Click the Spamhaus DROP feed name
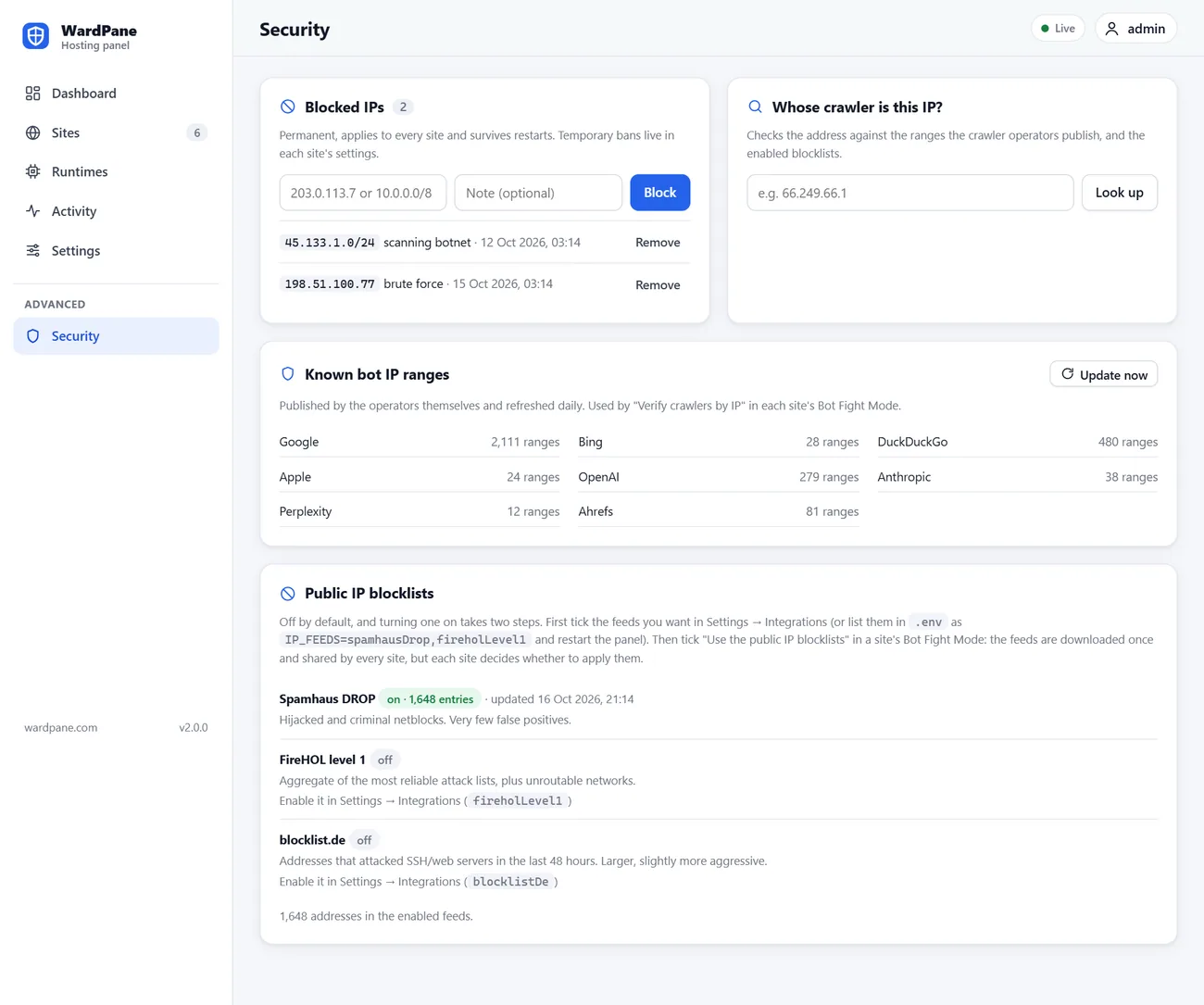 coord(327,699)
